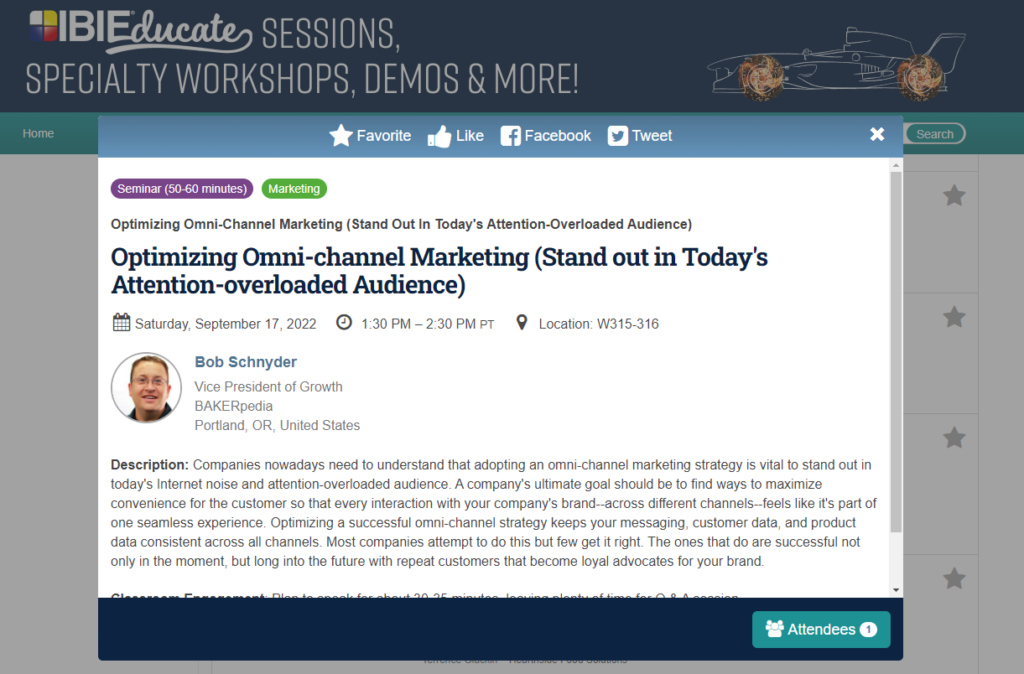Toggle the topmost gray favorite star behind the popup

[954, 196]
